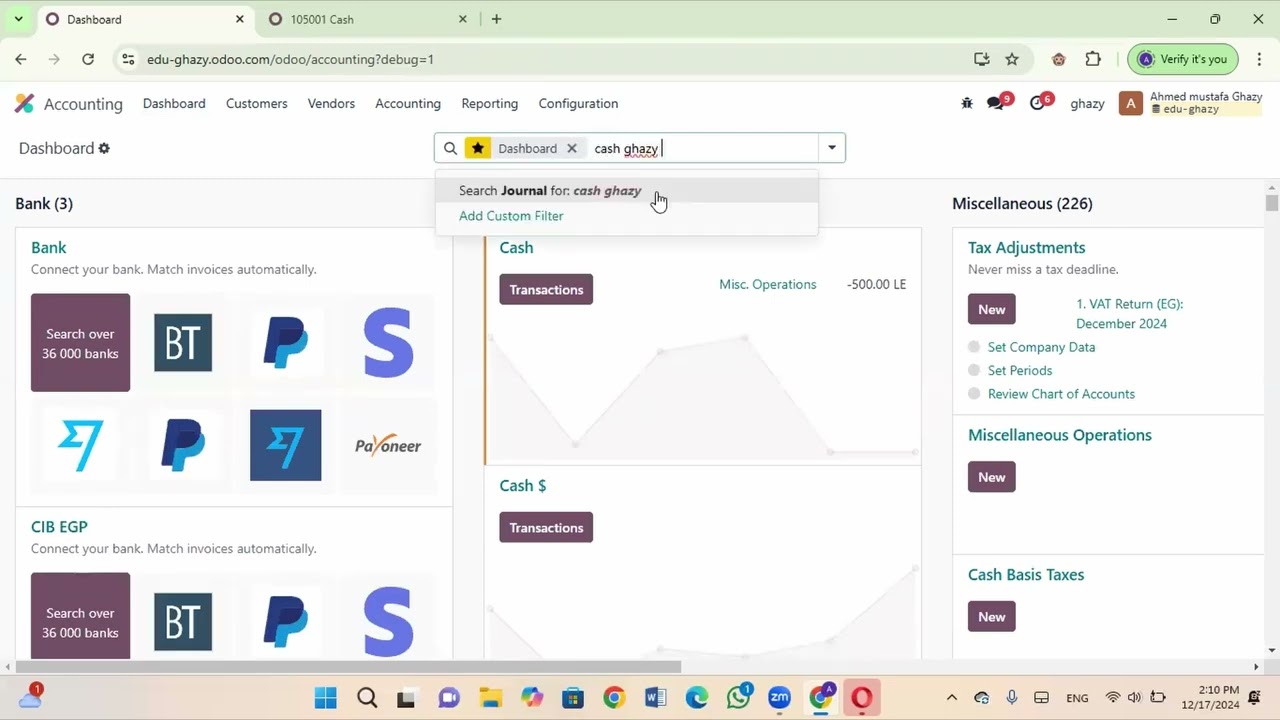The height and width of the screenshot is (720, 1280).
Task: Select BT logo under CIB EGP
Action: [x=183, y=621]
